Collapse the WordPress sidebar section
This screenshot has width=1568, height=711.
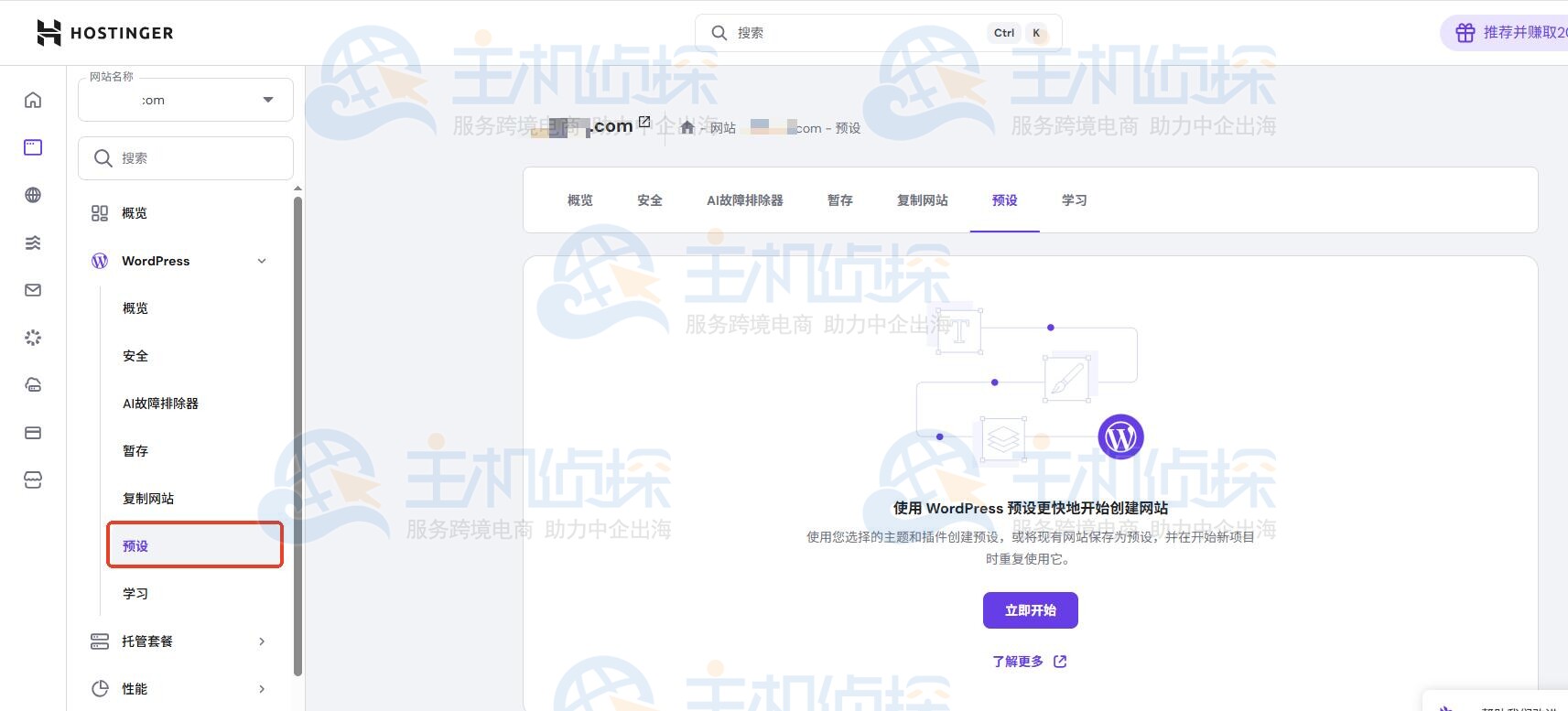(x=262, y=261)
